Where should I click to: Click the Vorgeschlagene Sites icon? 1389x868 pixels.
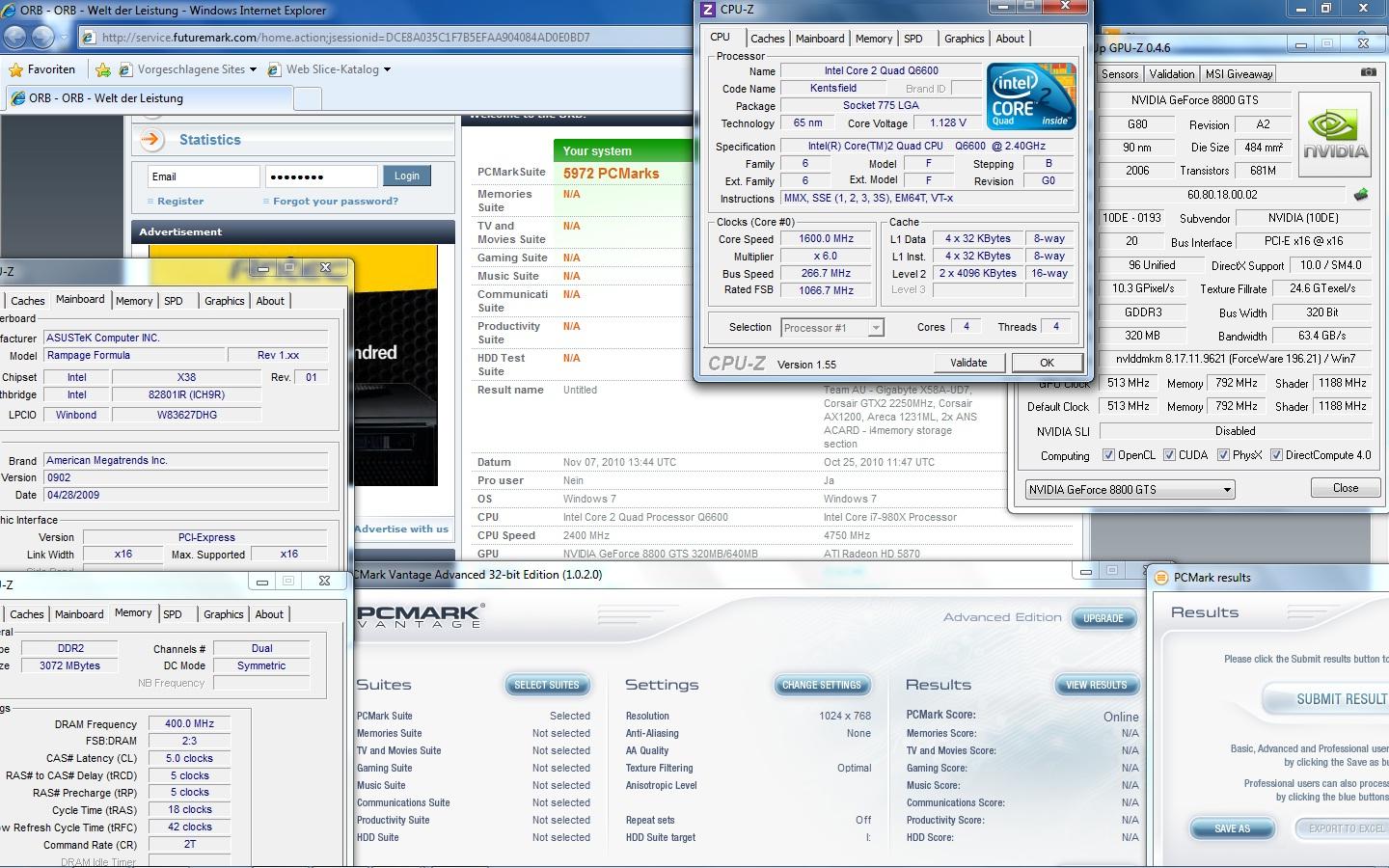(125, 69)
